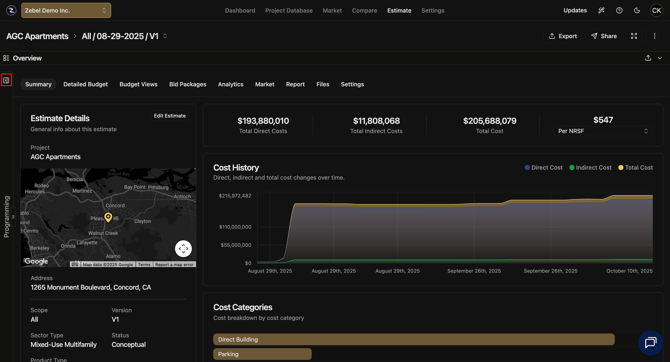The image size is (670, 362).
Task: Select the Summary tab
Action: 38,84
